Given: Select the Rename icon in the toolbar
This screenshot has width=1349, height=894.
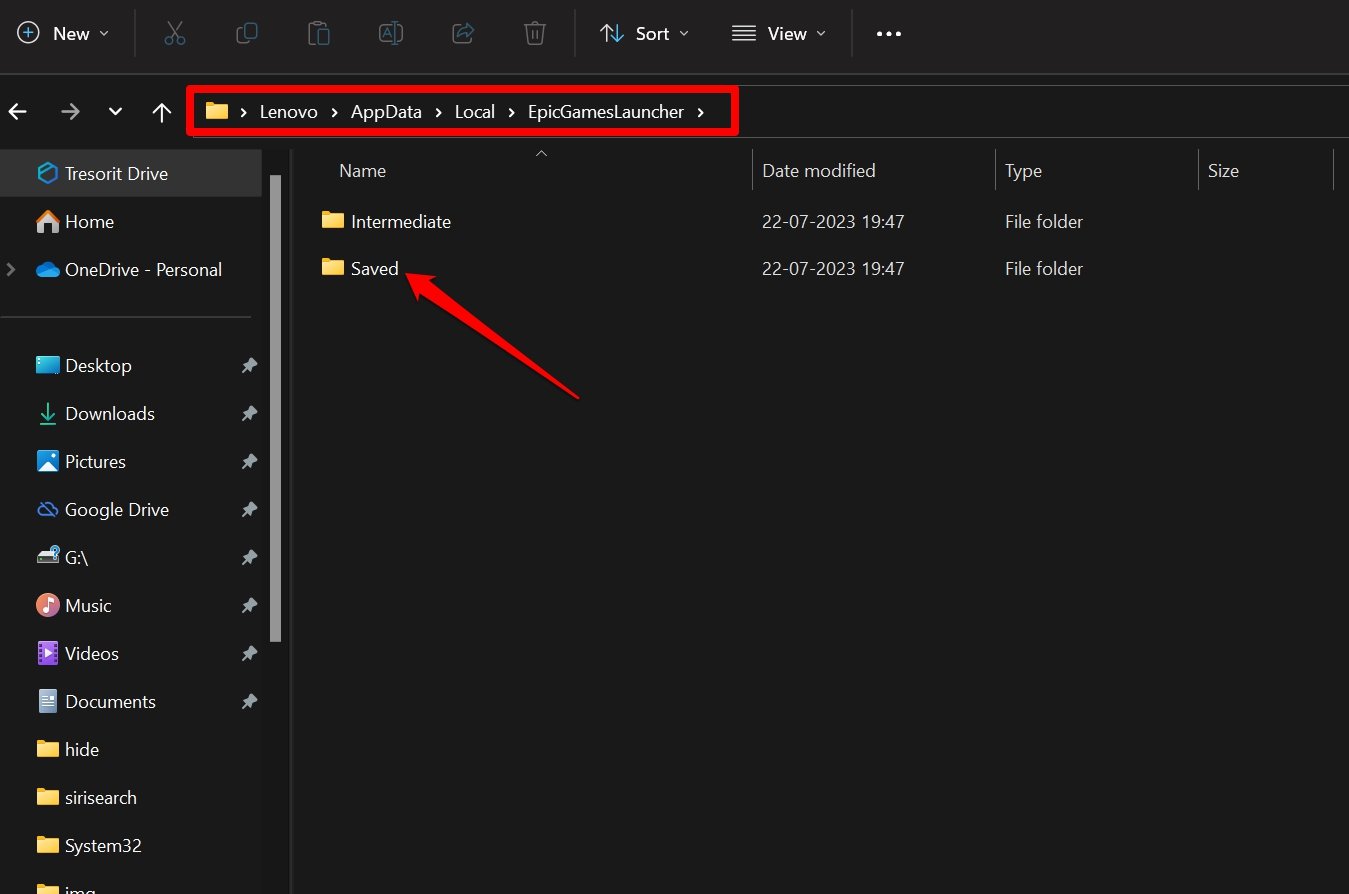Looking at the screenshot, I should tap(391, 33).
